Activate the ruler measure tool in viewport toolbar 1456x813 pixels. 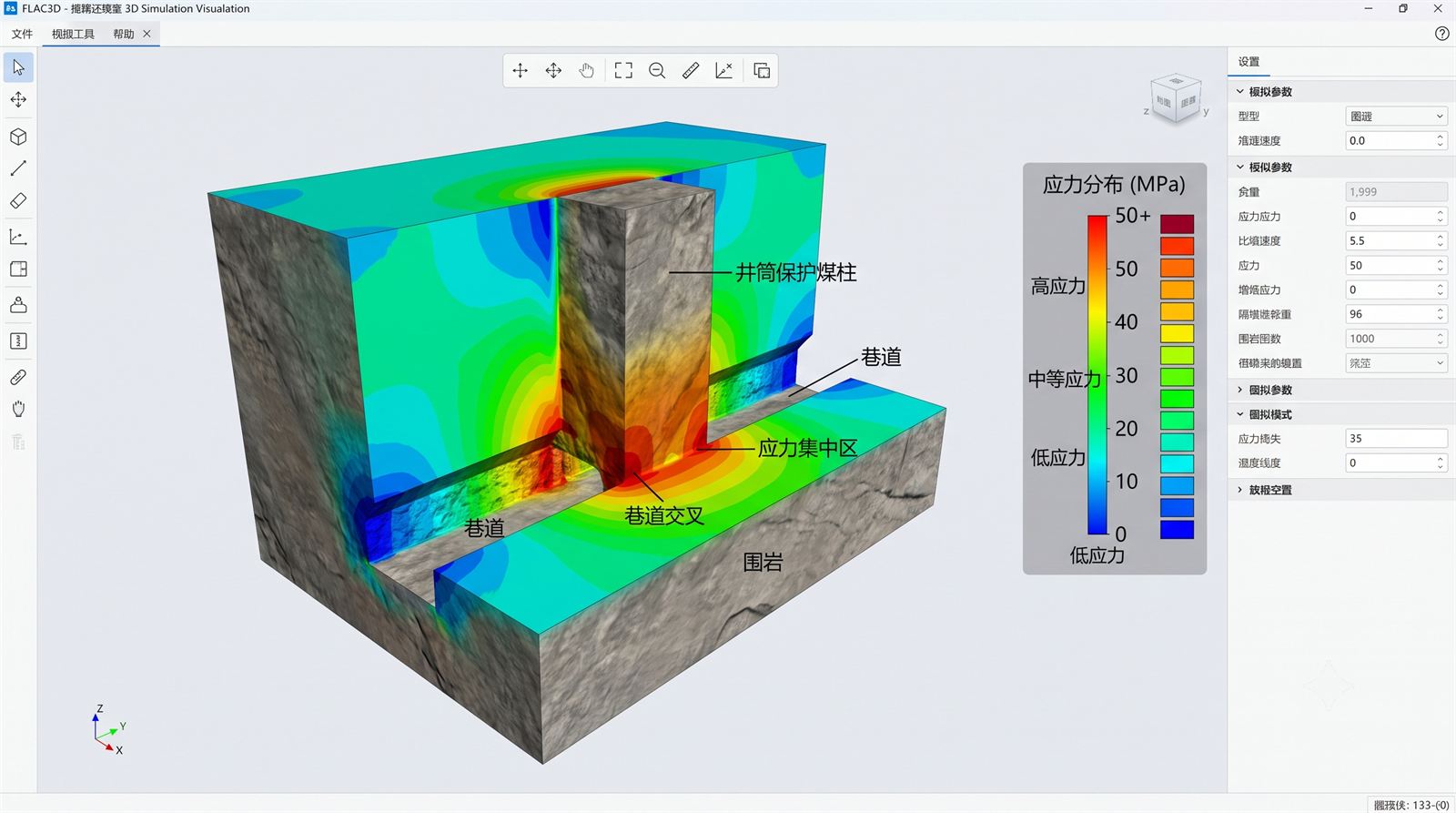tap(691, 71)
